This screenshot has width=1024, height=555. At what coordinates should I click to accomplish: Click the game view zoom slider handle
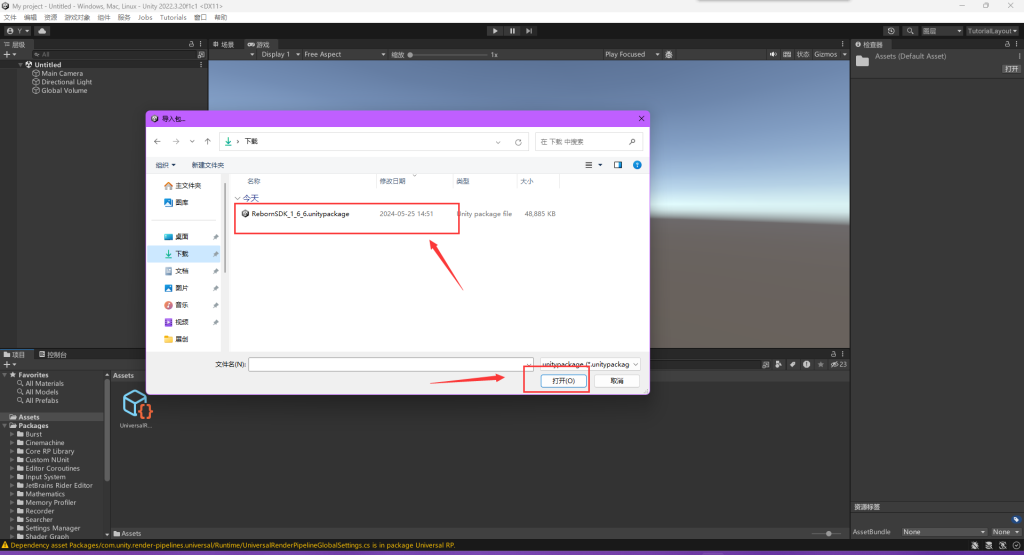click(x=411, y=54)
